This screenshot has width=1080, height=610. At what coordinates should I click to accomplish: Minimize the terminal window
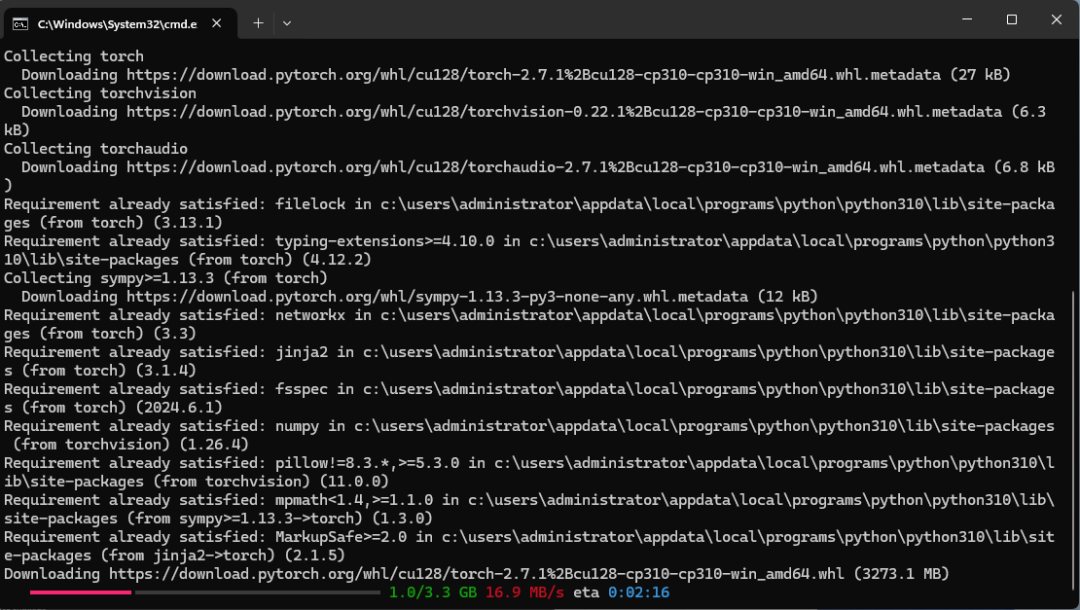[x=967, y=19]
